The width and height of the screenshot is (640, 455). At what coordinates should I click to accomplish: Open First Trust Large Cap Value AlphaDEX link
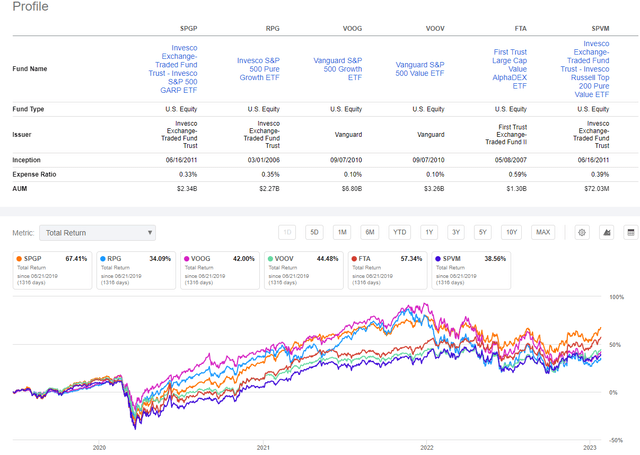click(x=510, y=69)
